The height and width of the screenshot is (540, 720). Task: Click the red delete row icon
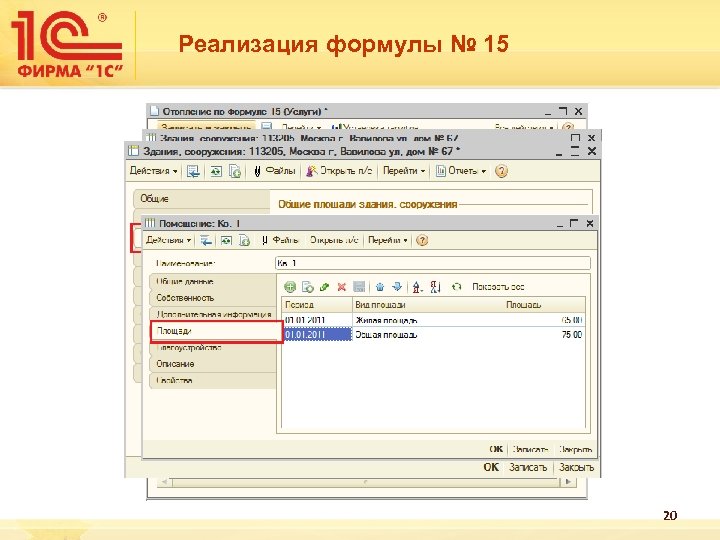click(341, 287)
